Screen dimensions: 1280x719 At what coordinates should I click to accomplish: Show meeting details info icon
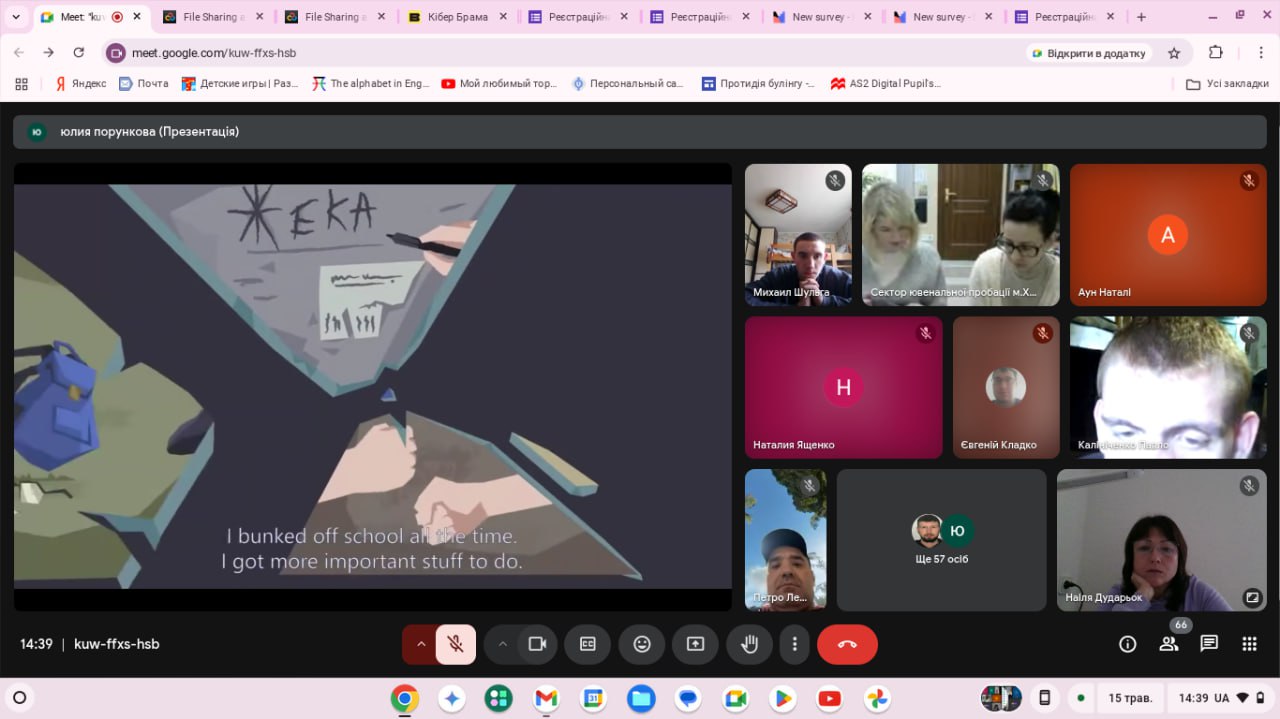(x=1127, y=644)
